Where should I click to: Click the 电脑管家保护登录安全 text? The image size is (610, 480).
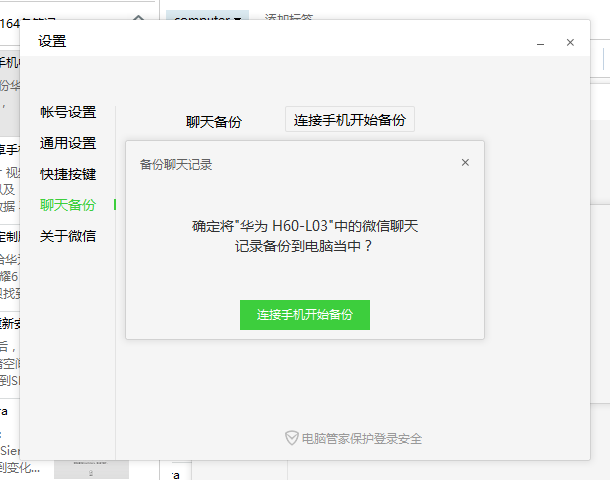click(362, 439)
